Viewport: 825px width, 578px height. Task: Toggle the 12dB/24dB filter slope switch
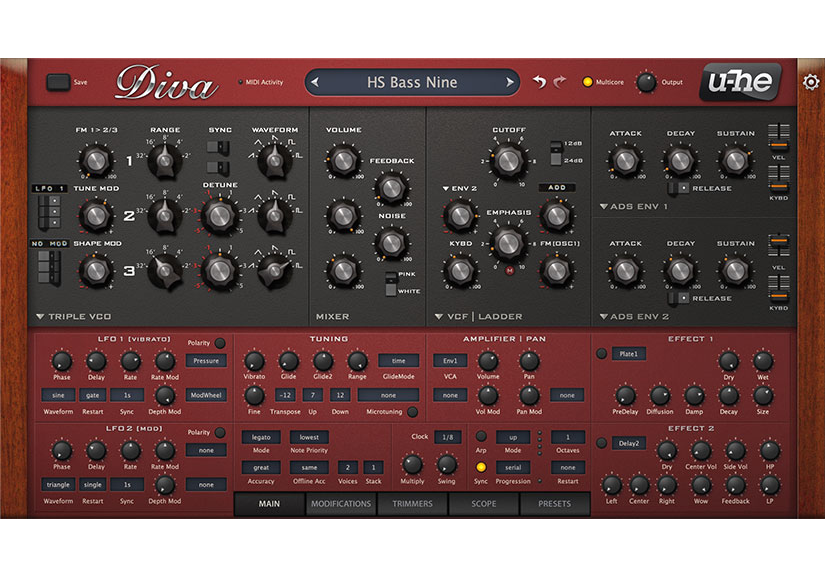556,153
